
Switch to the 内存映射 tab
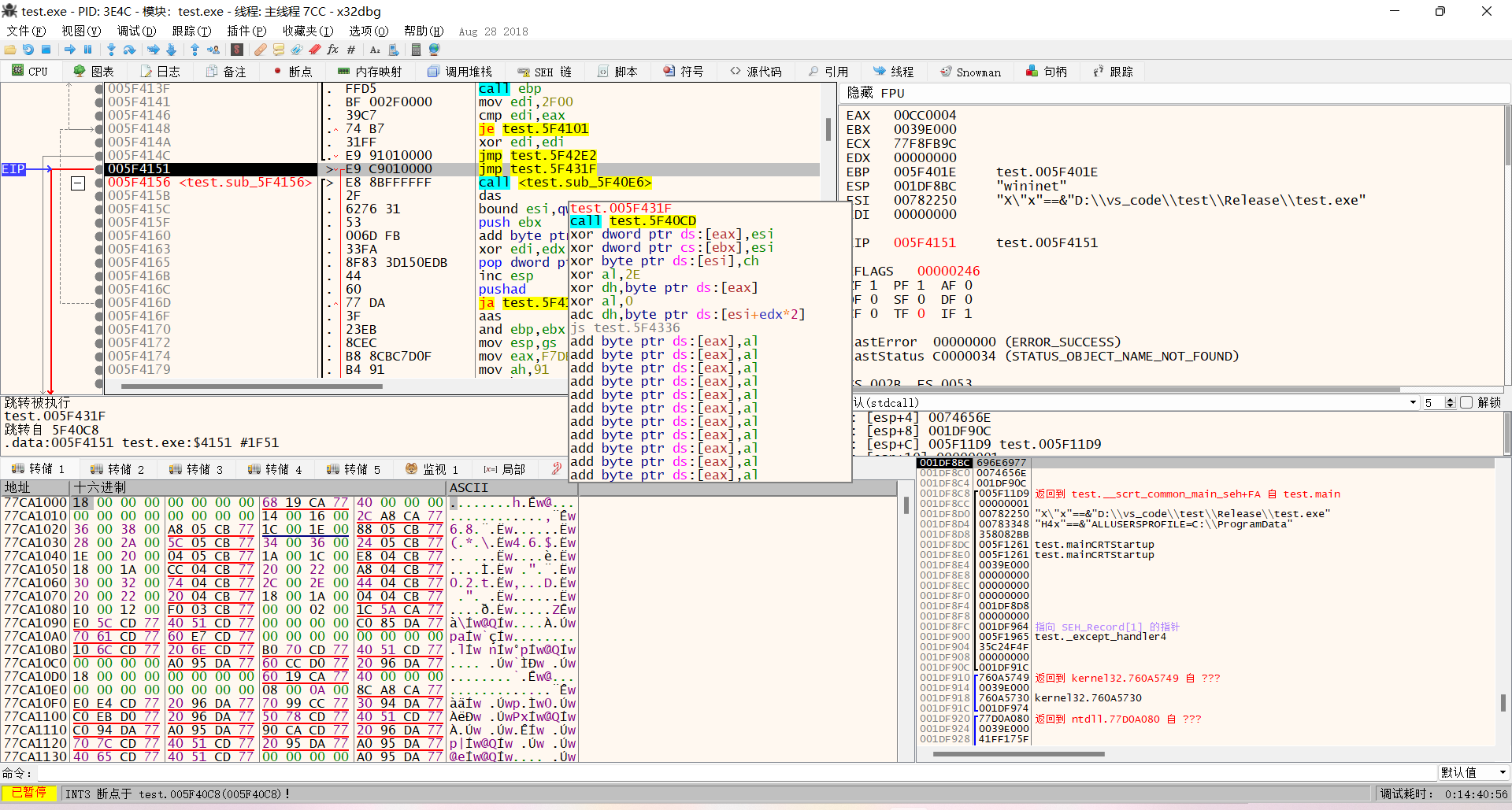pos(370,72)
